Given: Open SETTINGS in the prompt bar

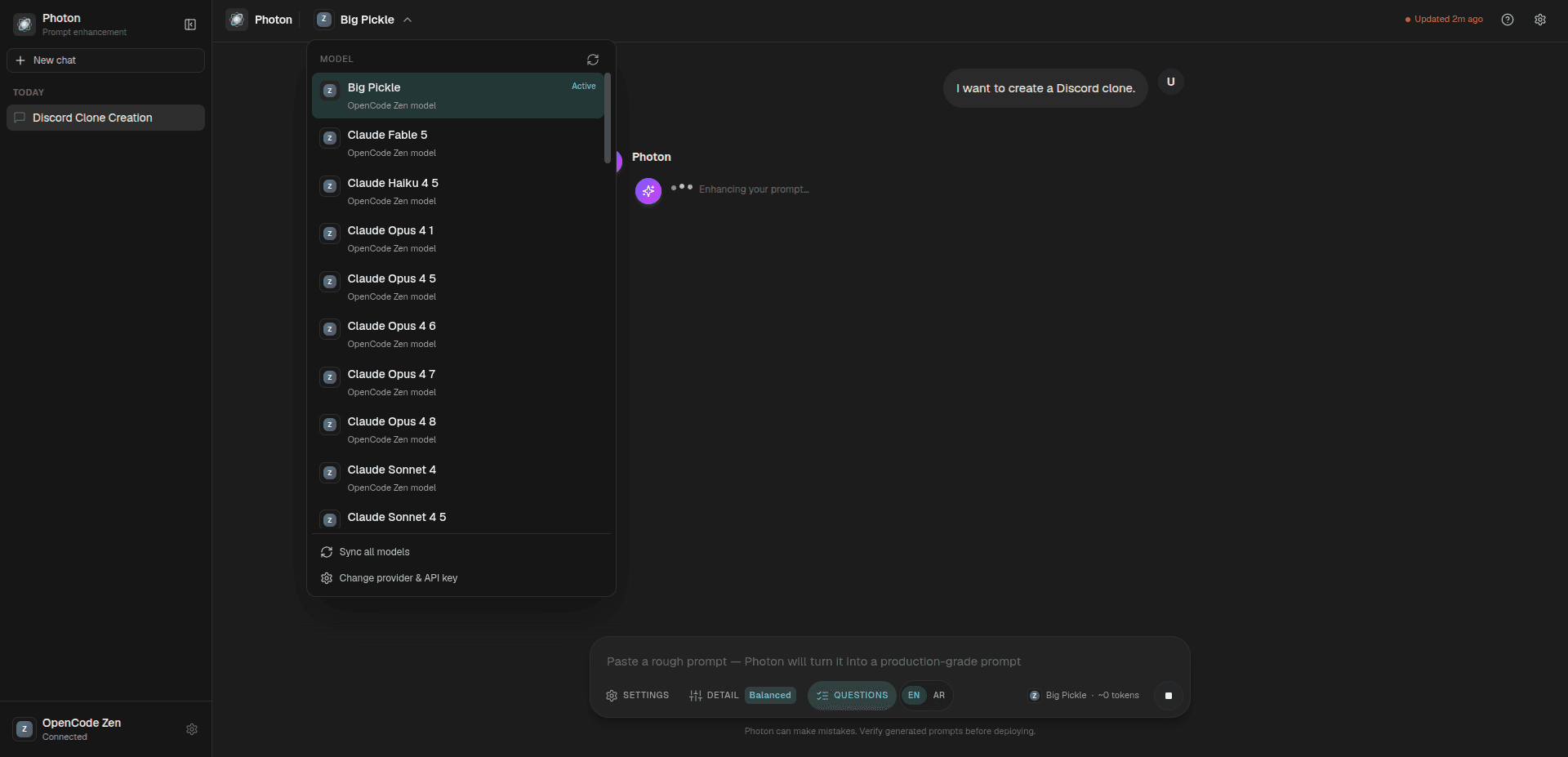Looking at the screenshot, I should (x=637, y=696).
